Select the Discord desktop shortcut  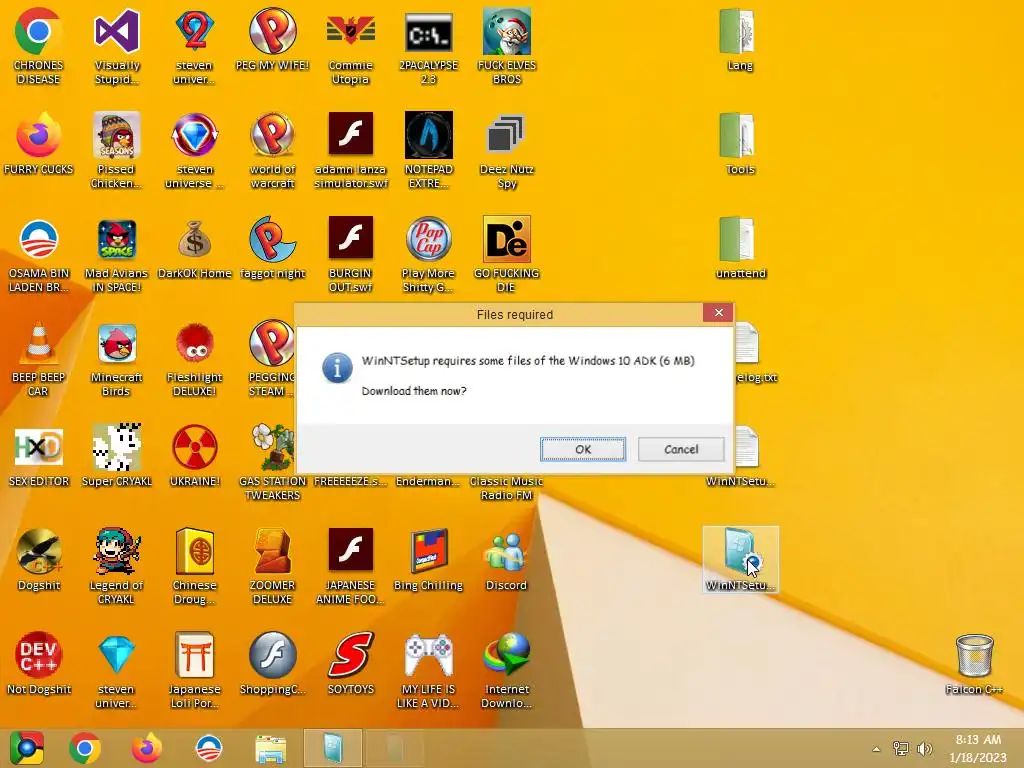506,560
